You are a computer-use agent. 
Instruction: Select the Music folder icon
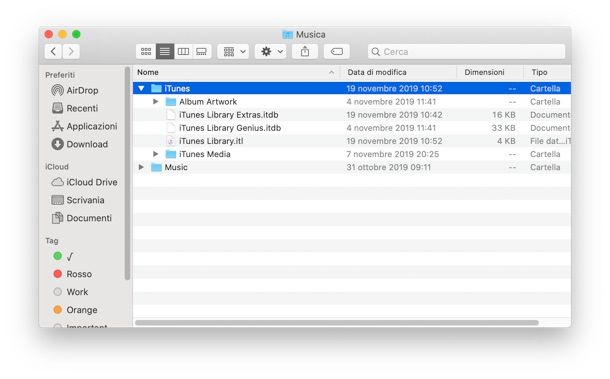[156, 167]
